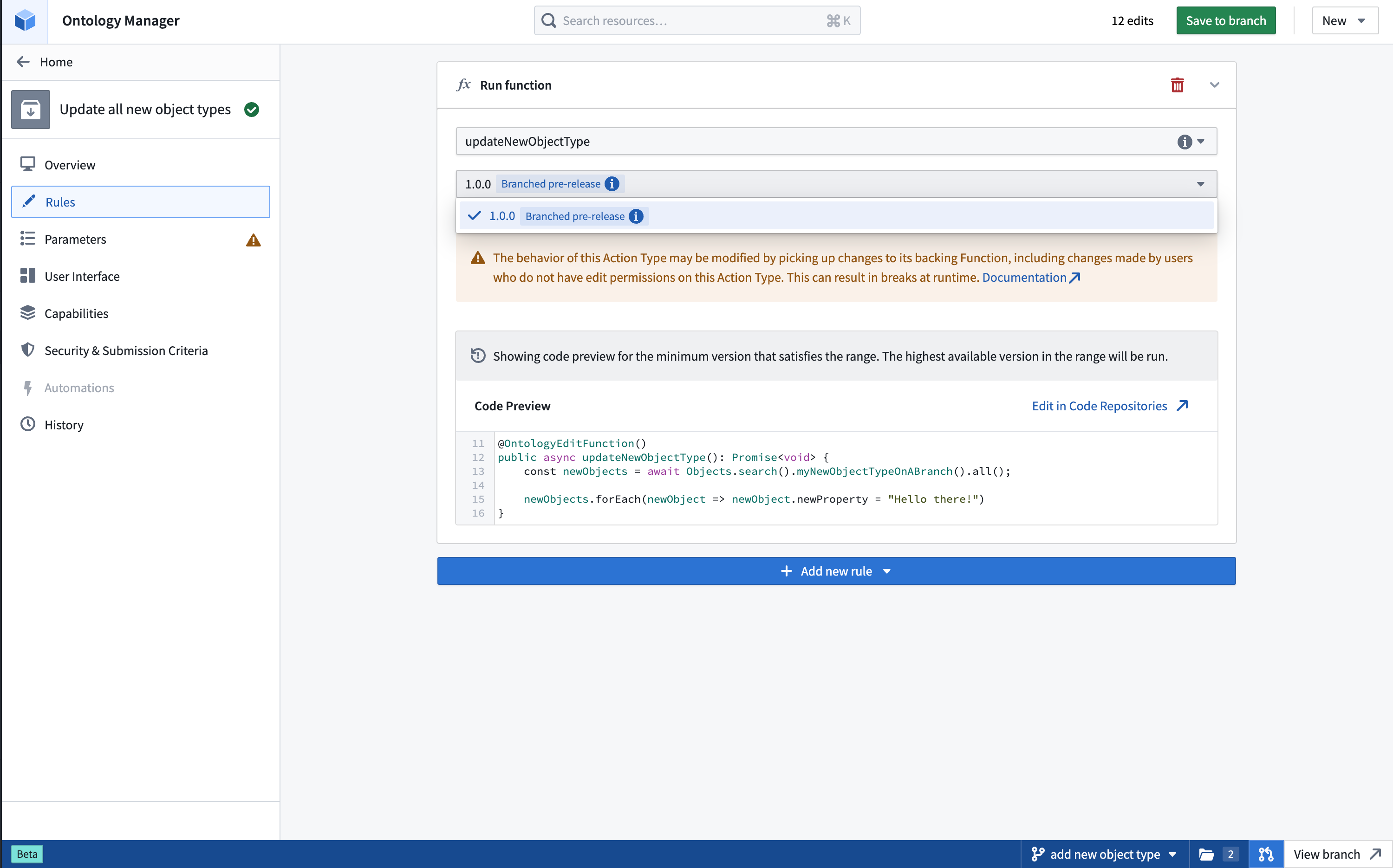Image resolution: width=1393 pixels, height=868 pixels.
Task: Click the Ontology Manager cube logo
Action: click(x=24, y=21)
